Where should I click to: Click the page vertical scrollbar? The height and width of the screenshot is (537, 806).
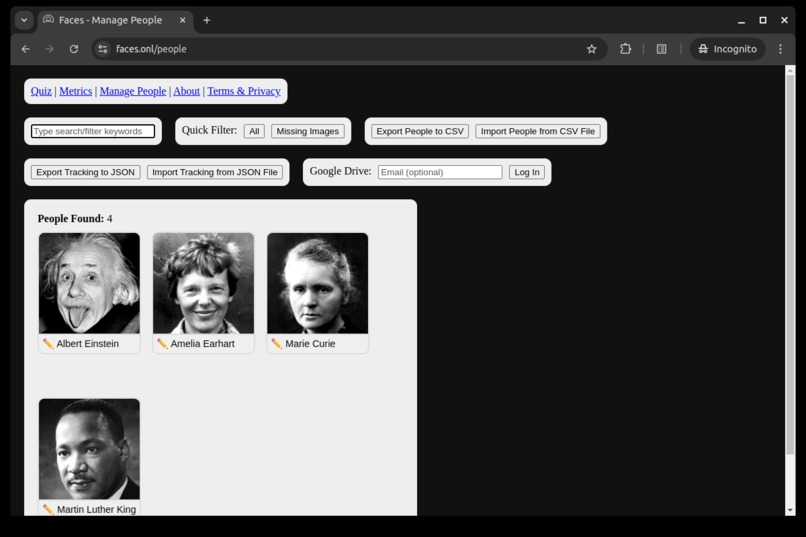click(790, 265)
